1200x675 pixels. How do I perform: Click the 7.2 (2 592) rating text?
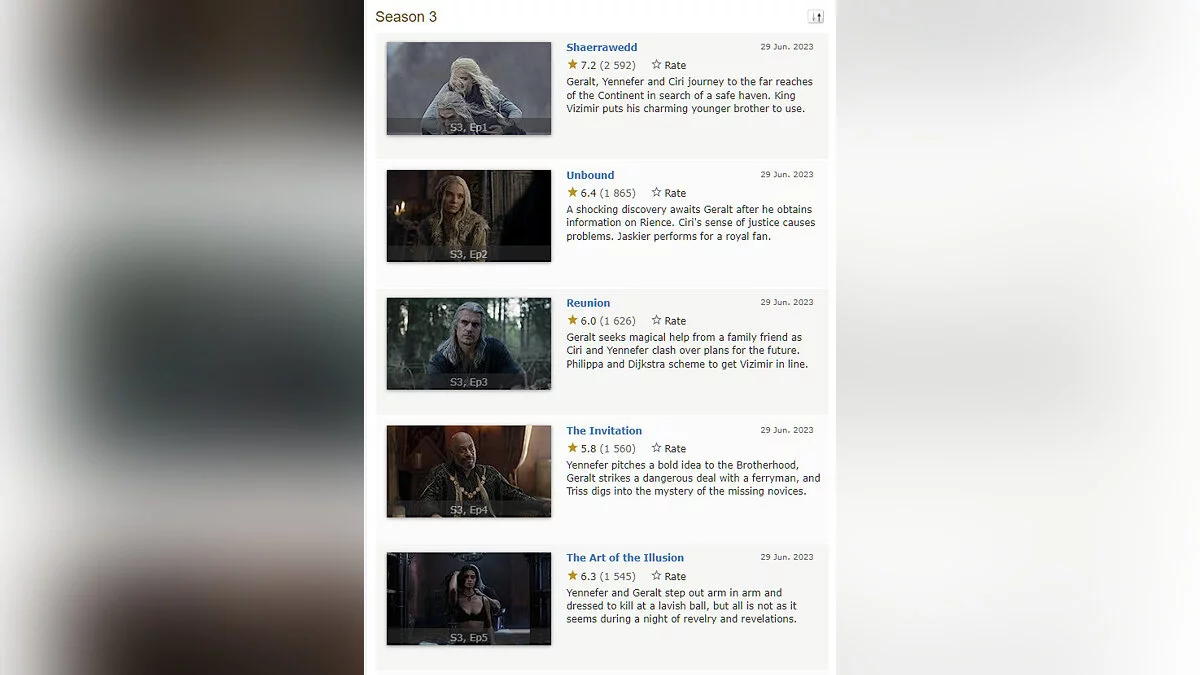coord(608,65)
